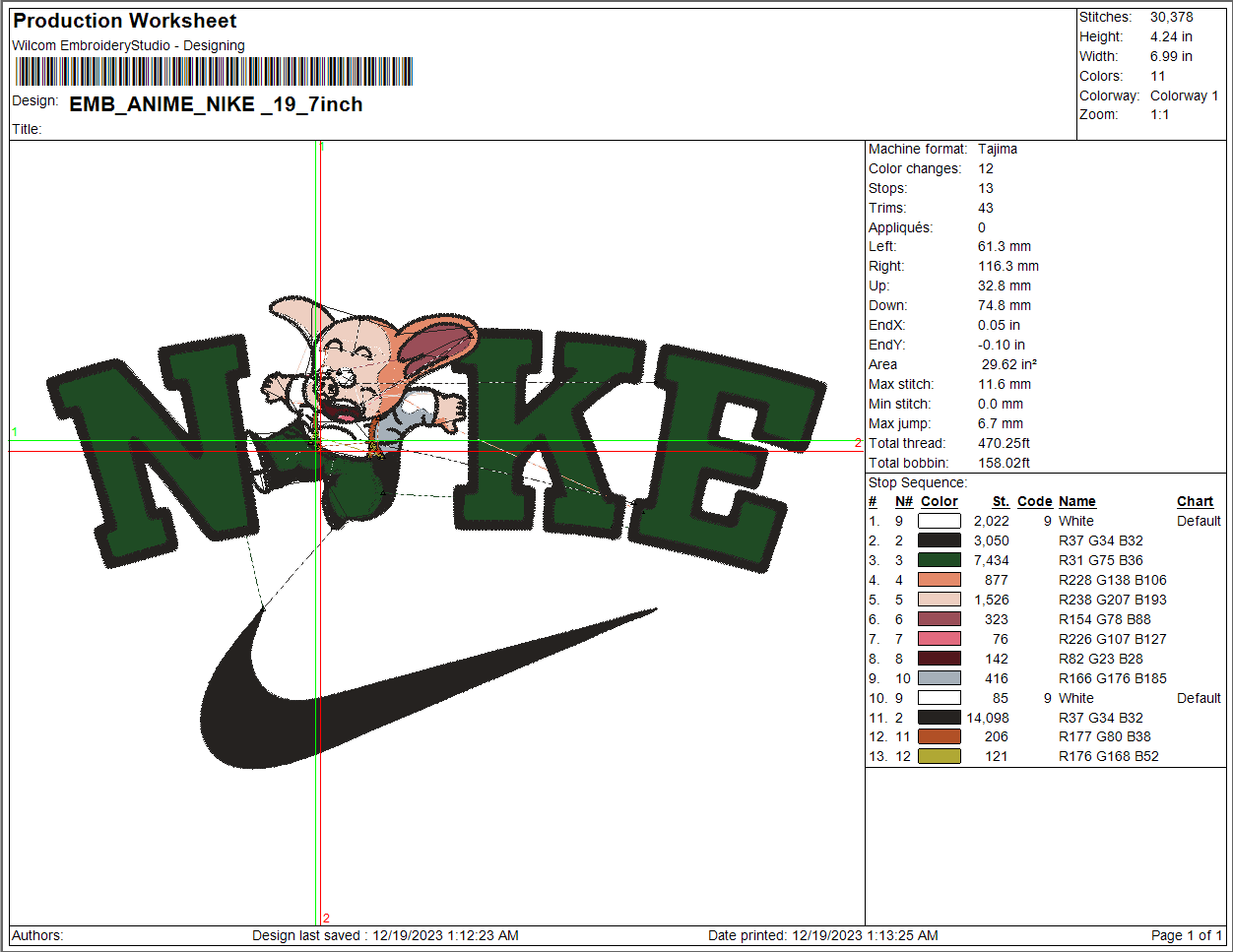Click the white swatch in row 10

939,698
